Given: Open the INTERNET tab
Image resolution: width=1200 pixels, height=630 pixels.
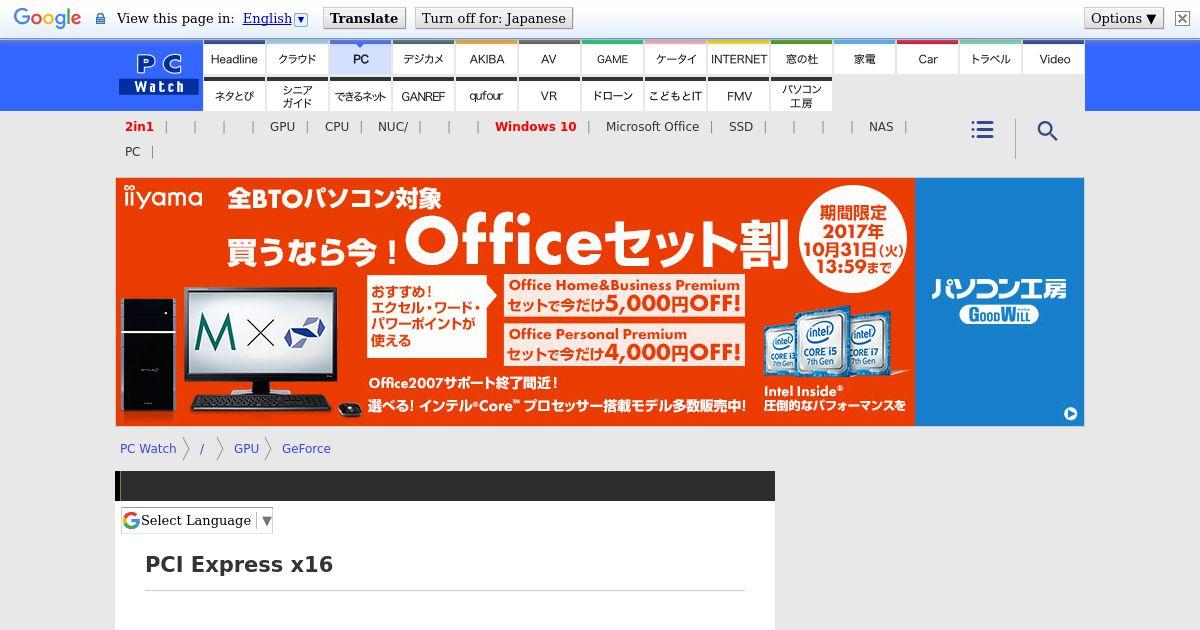Looking at the screenshot, I should 739,59.
